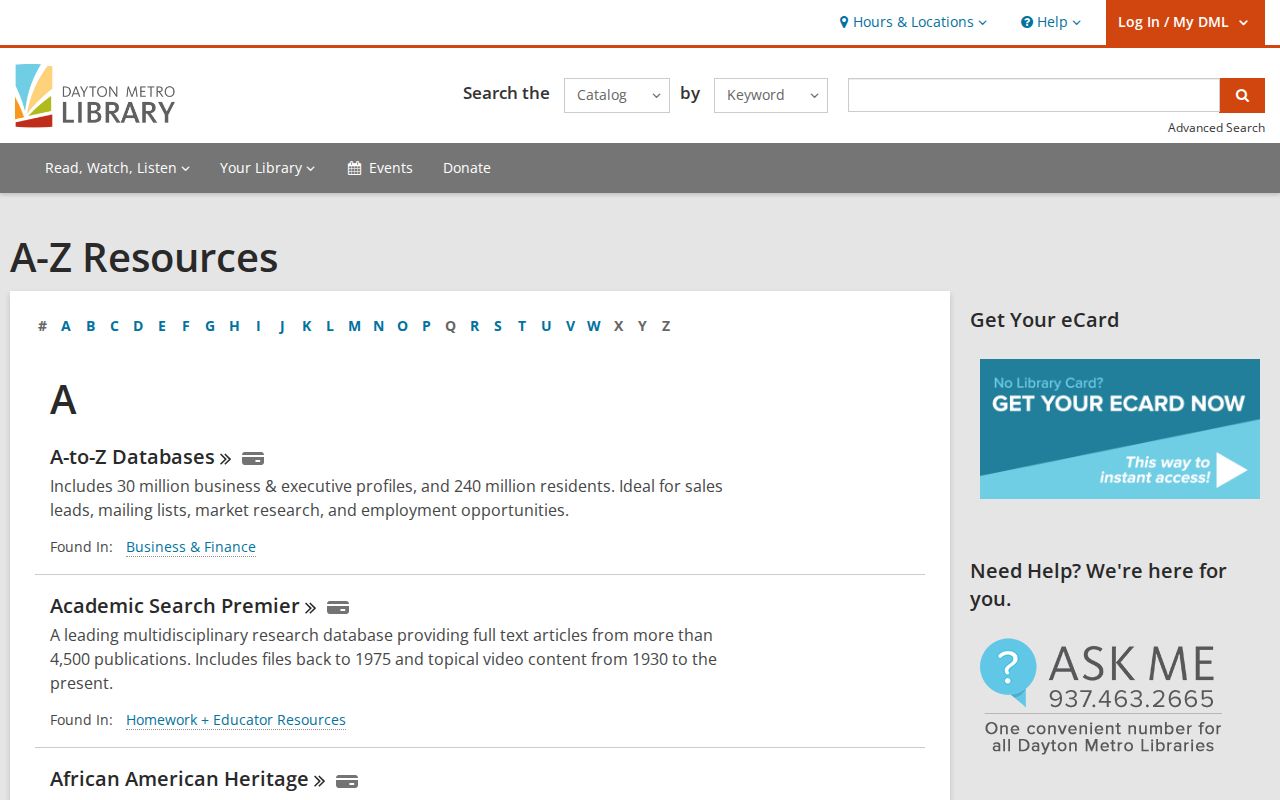Follow the Business & Finance category link
This screenshot has width=1280, height=800.
(x=191, y=547)
